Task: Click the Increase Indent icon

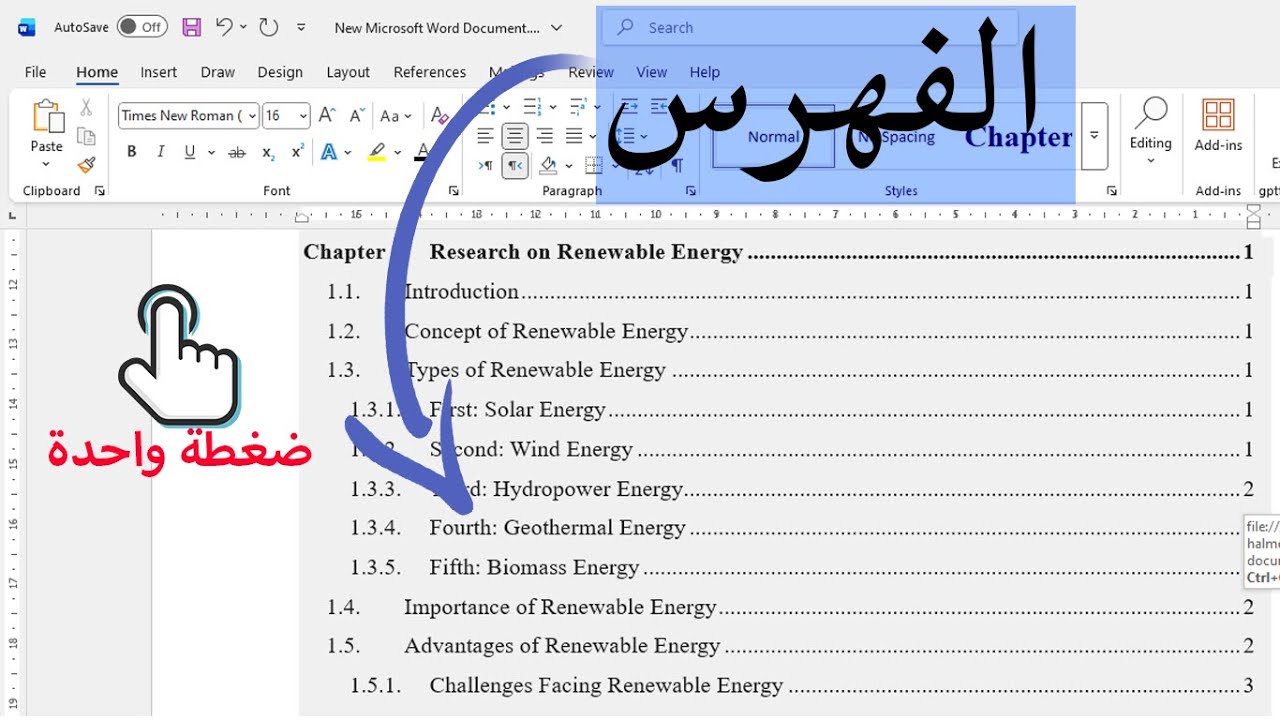Action: [659, 106]
